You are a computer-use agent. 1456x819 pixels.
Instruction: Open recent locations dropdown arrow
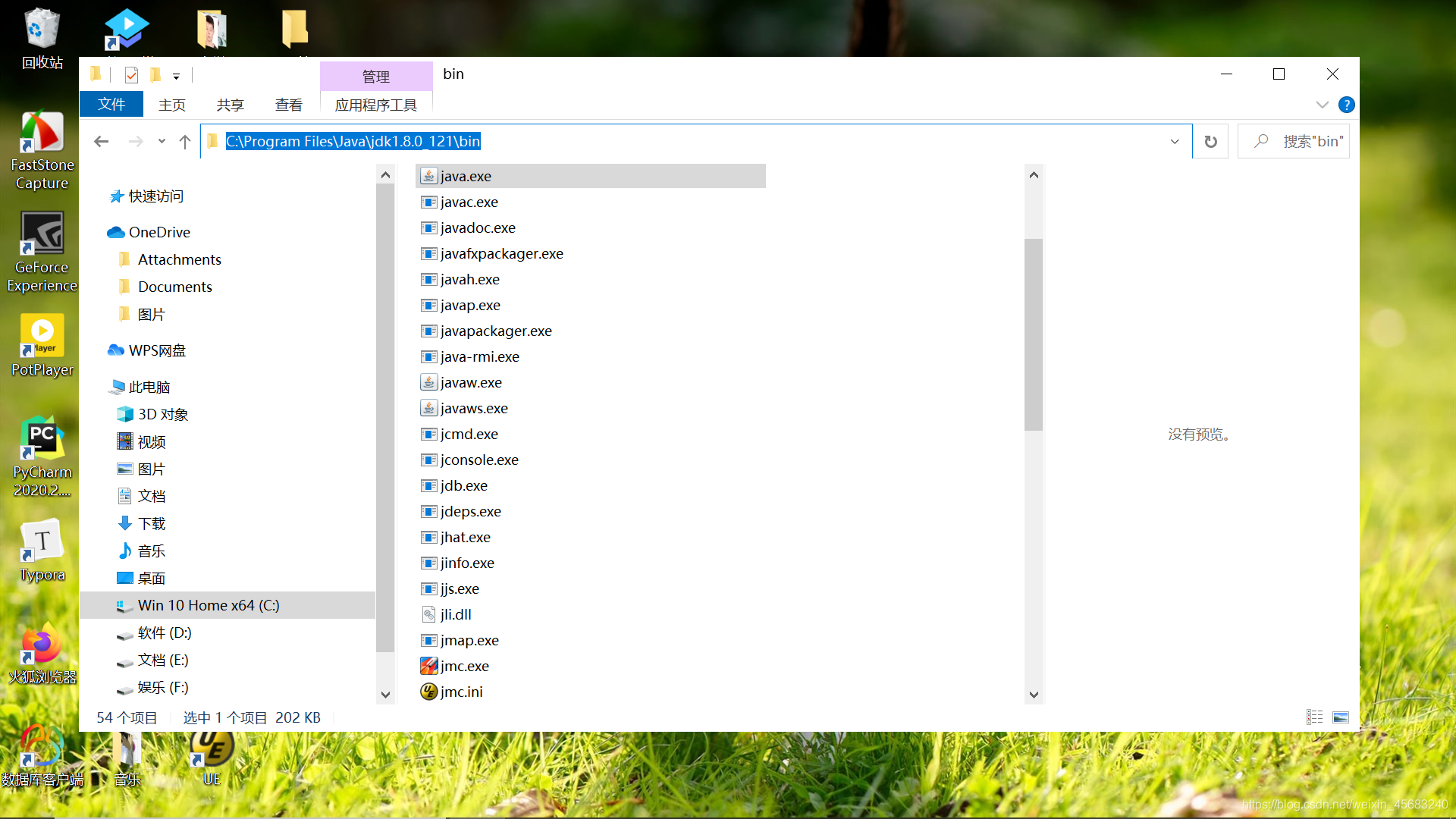(162, 142)
